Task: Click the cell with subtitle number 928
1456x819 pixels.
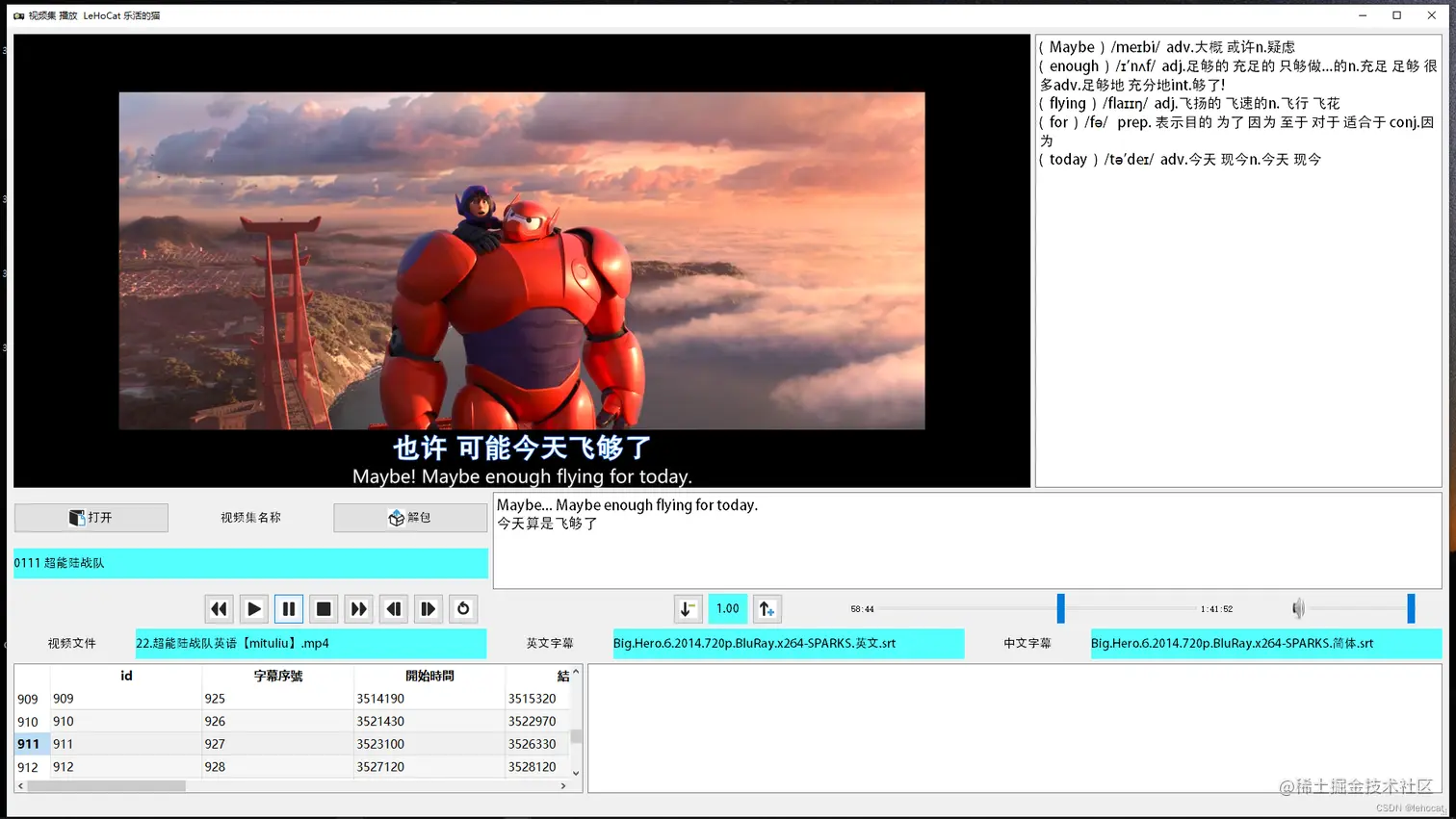Action: click(277, 767)
